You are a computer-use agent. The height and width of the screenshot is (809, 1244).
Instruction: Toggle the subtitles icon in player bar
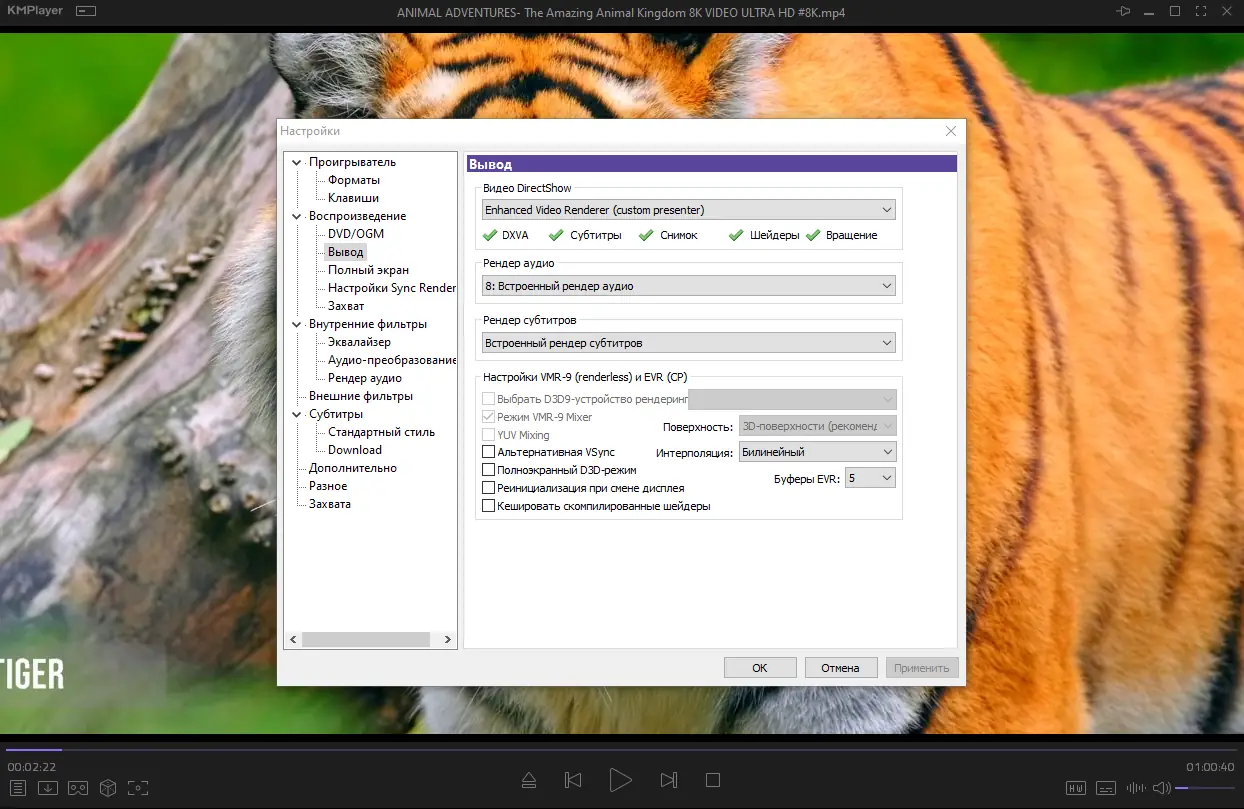(x=1105, y=788)
